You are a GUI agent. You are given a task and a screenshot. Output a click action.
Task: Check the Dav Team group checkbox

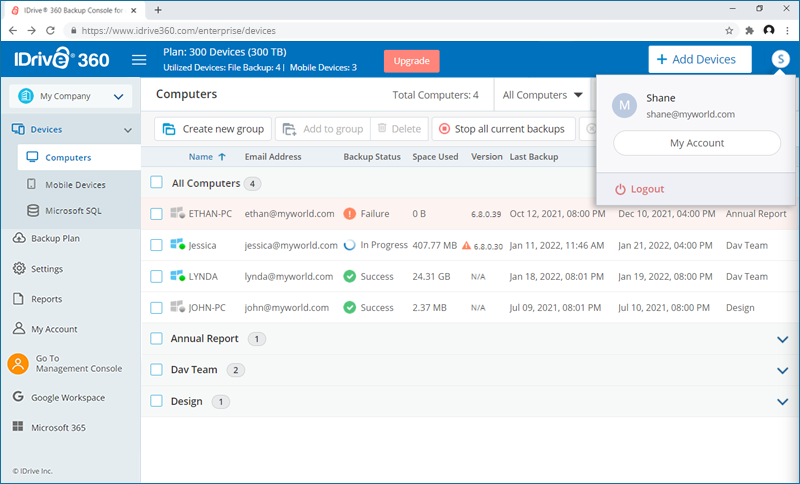[157, 370]
